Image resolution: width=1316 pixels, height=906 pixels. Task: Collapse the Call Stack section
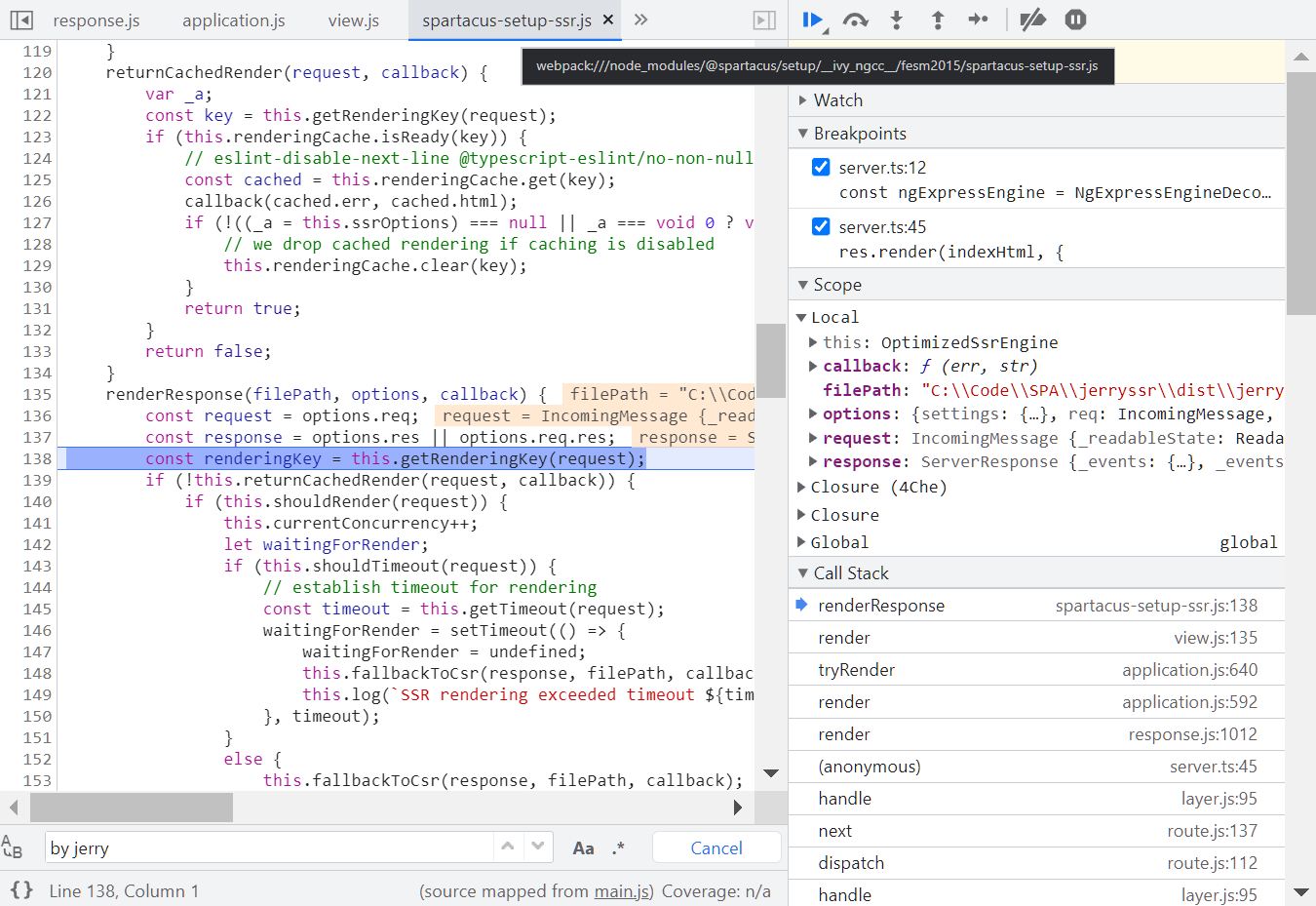(1036, 573)
